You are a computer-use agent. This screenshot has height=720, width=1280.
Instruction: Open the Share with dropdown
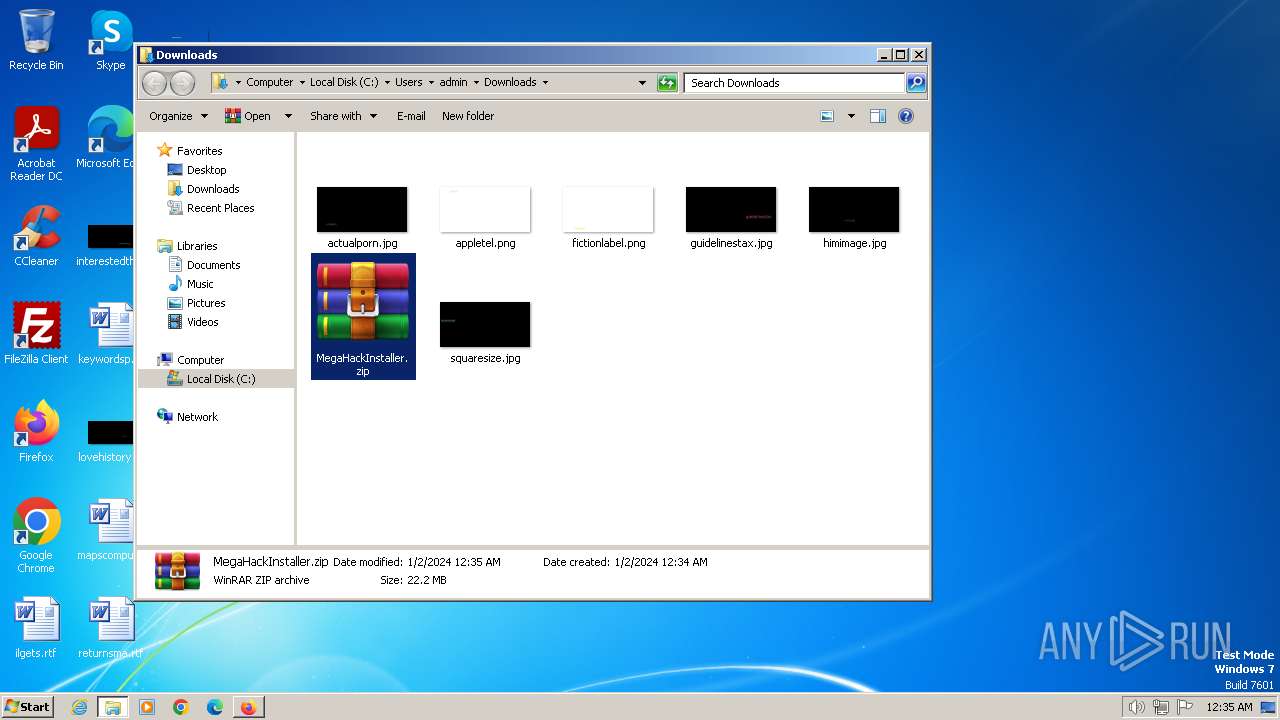(x=343, y=116)
